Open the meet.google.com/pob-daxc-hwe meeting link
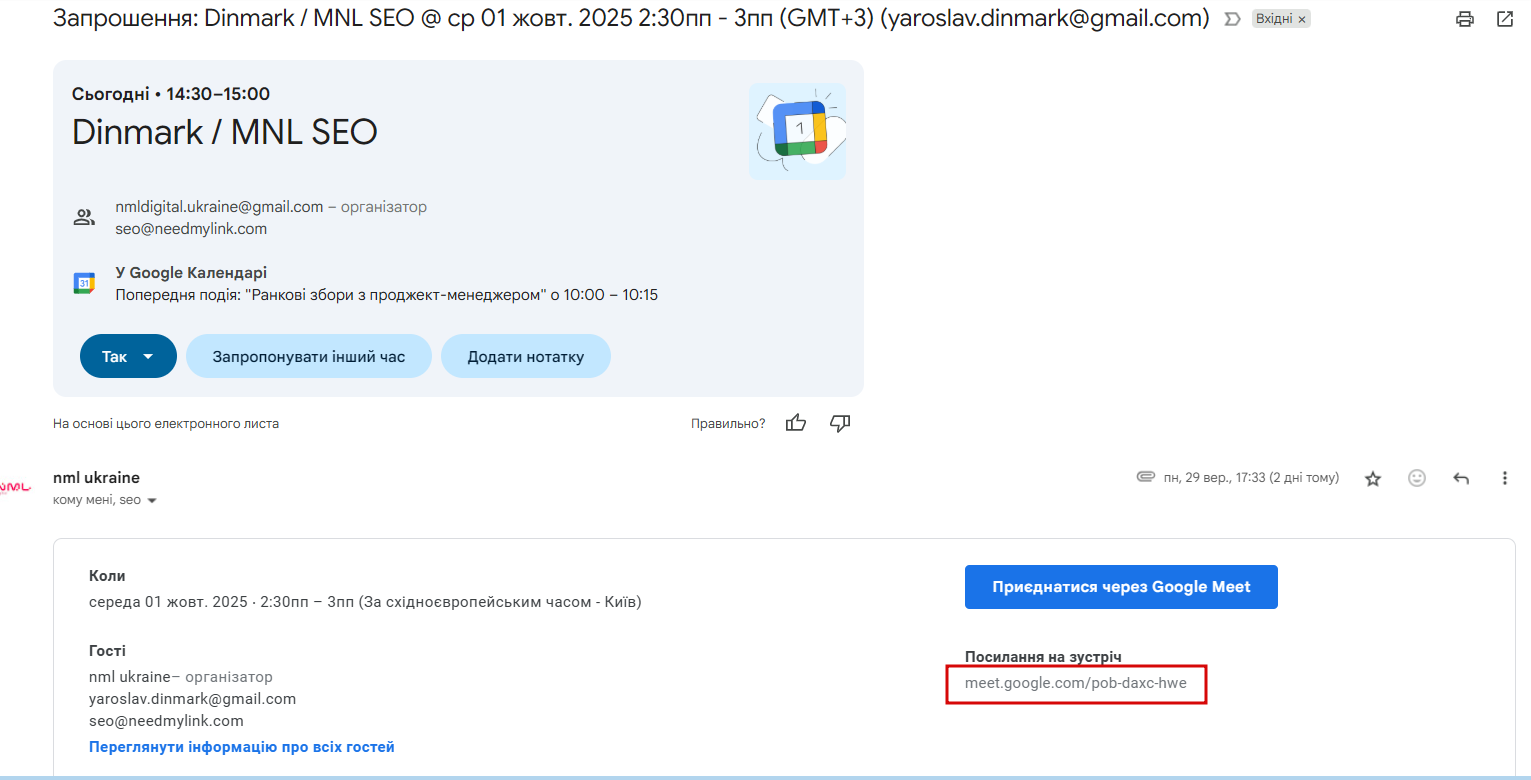 pos(1076,684)
